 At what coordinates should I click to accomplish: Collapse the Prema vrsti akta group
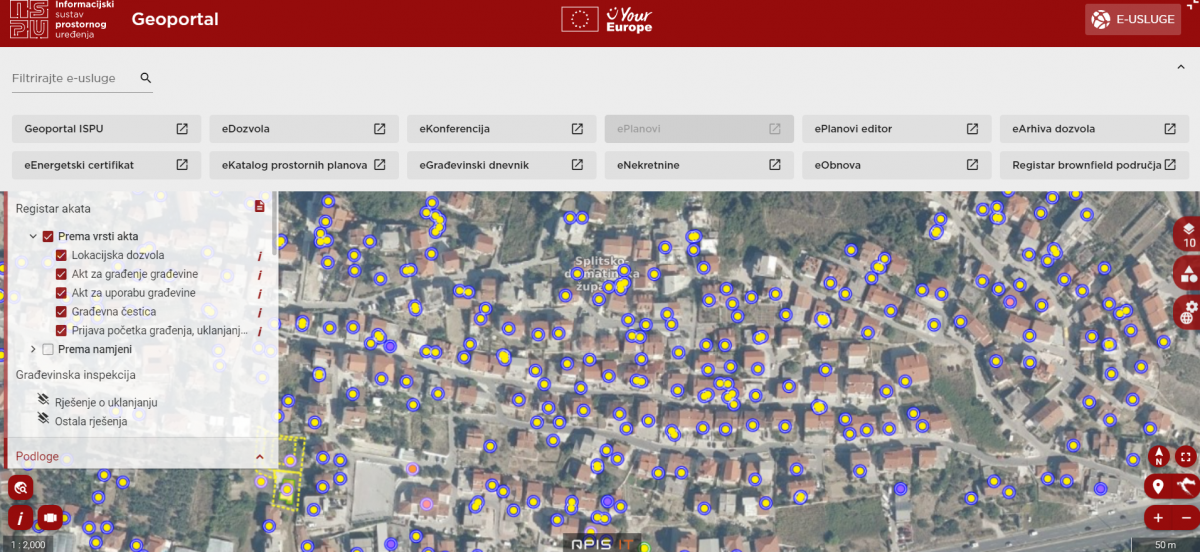[33, 237]
